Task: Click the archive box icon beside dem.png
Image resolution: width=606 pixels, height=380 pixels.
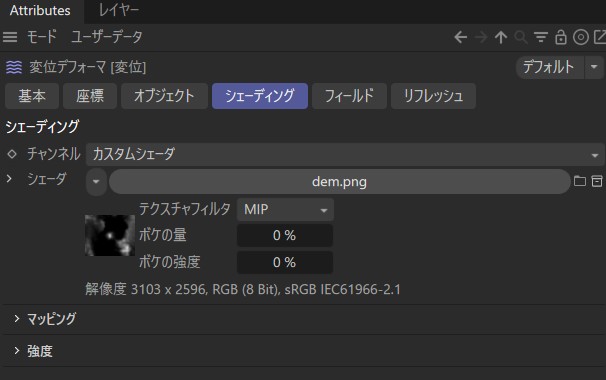Action: coord(597,181)
